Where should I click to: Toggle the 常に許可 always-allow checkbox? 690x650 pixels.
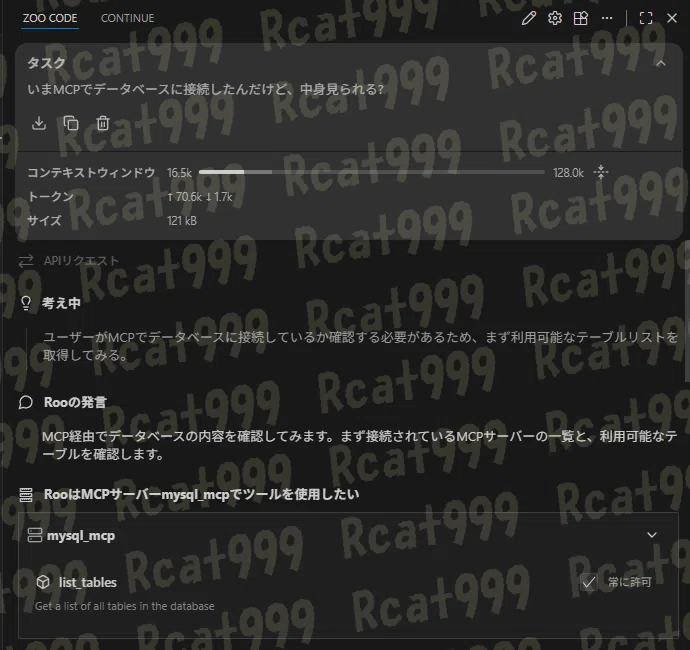[x=589, y=582]
